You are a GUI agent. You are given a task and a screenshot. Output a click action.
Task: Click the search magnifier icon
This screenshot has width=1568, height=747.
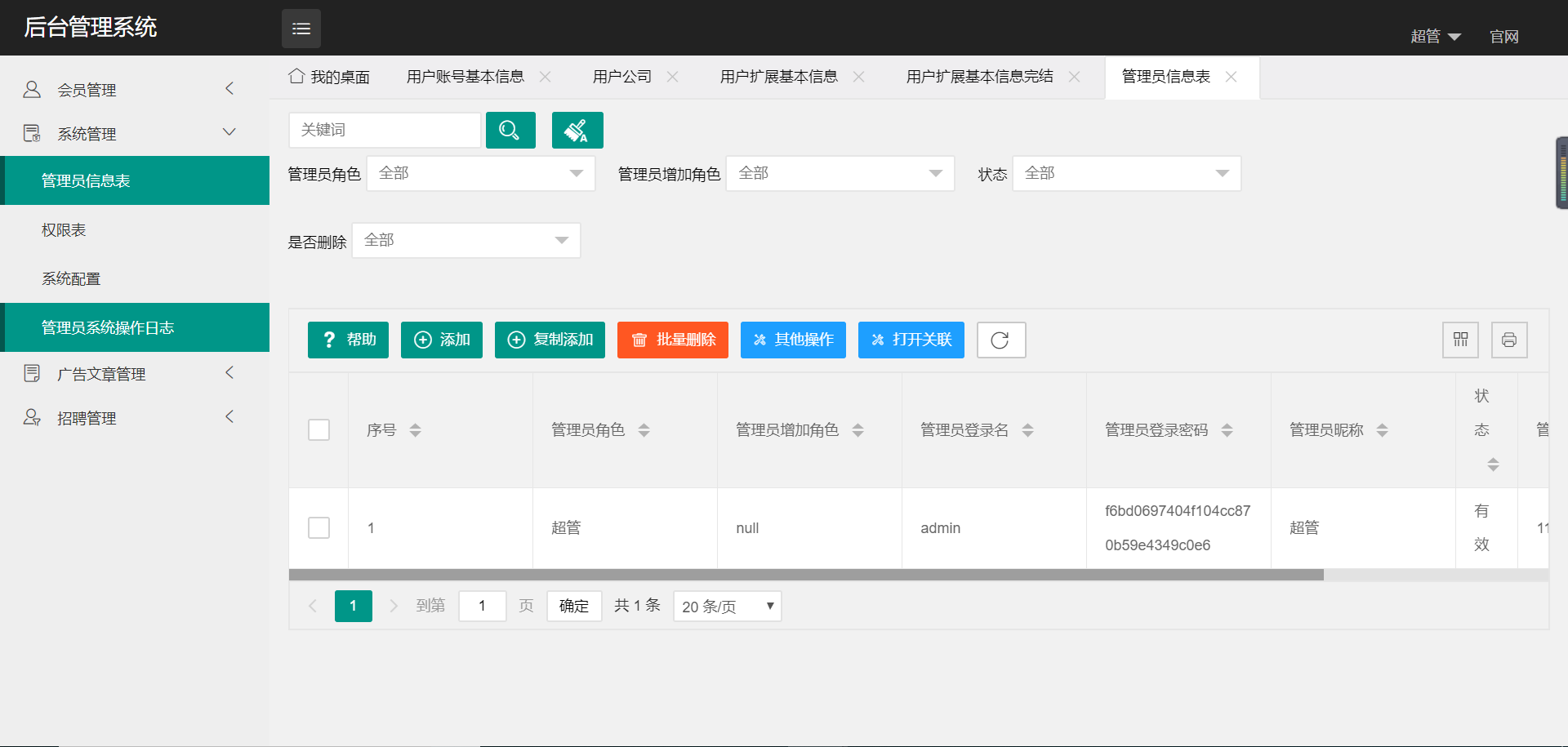pyautogui.click(x=510, y=130)
